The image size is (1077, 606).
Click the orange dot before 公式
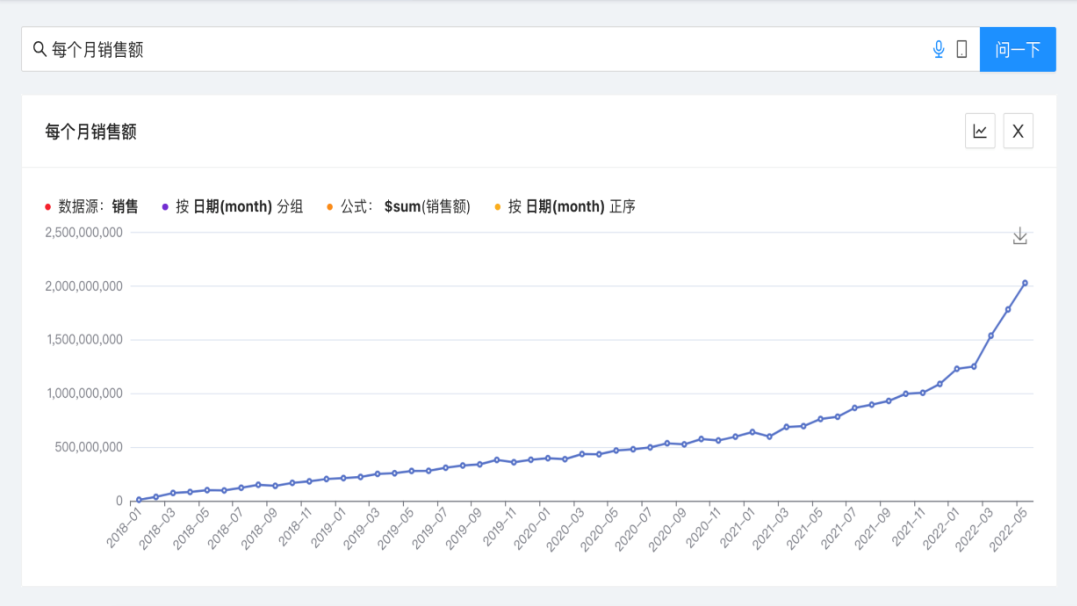[330, 207]
